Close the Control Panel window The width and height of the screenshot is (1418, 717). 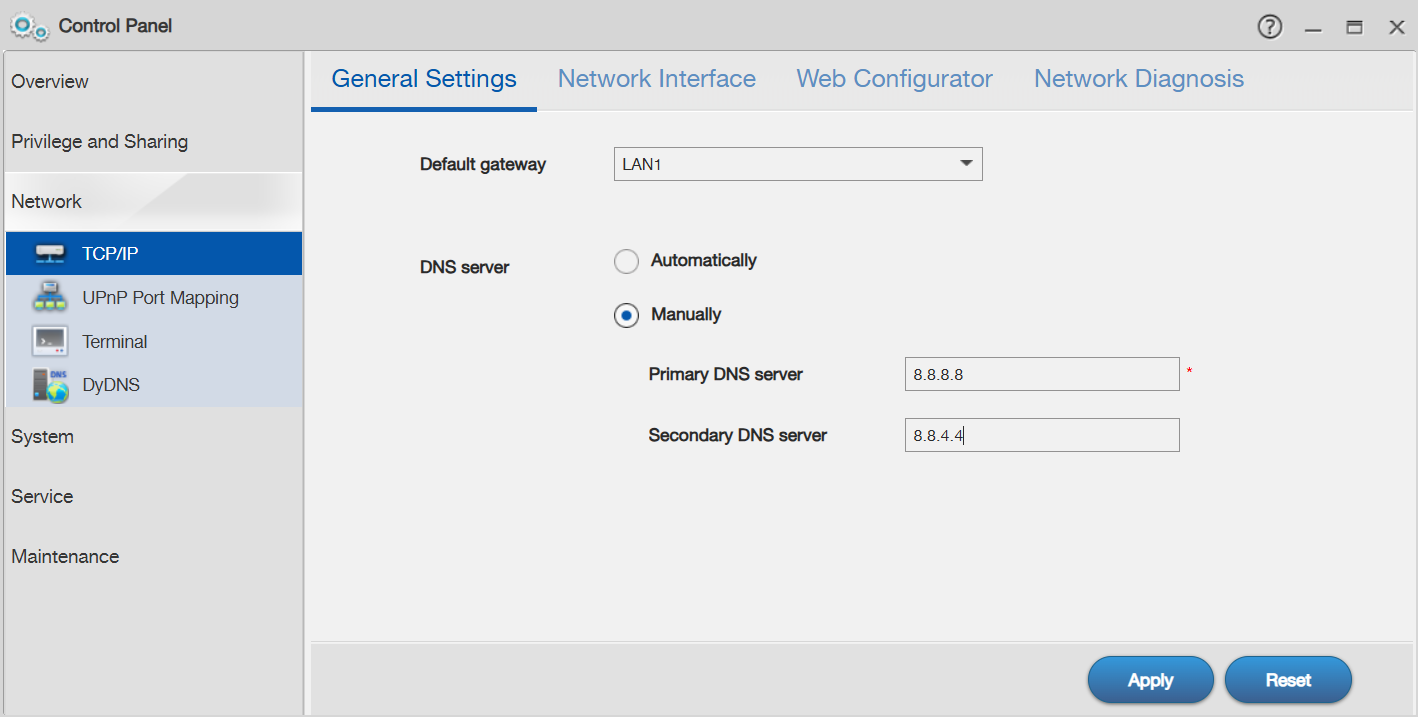(x=1397, y=28)
